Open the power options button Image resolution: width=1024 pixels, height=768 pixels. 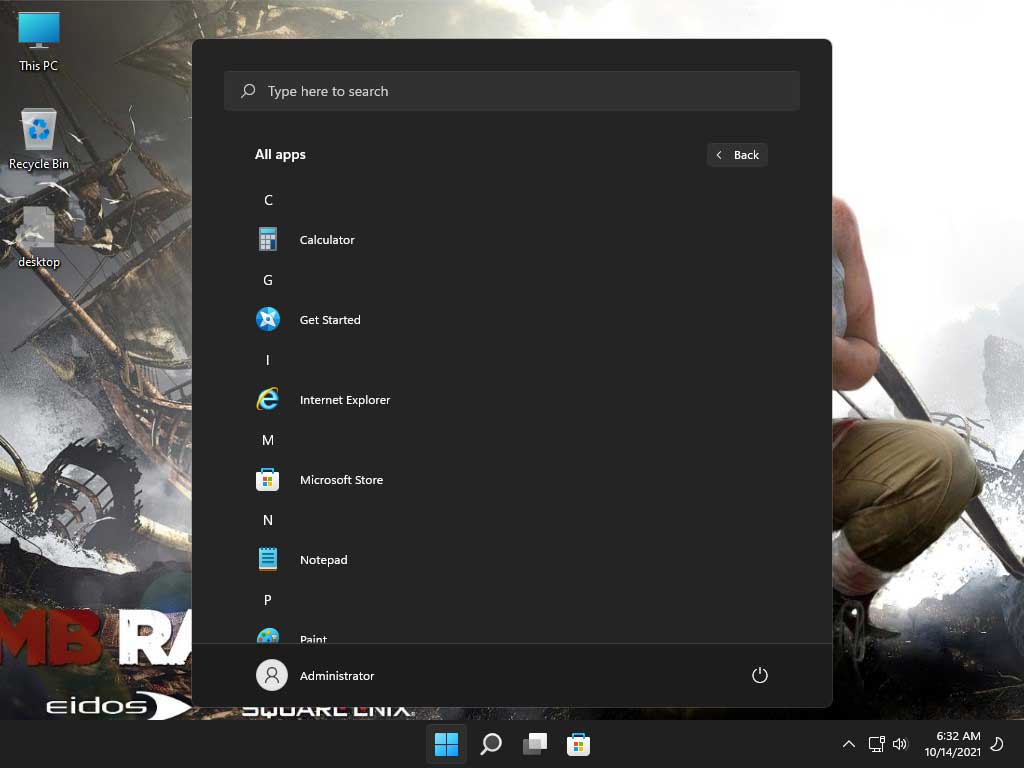760,675
